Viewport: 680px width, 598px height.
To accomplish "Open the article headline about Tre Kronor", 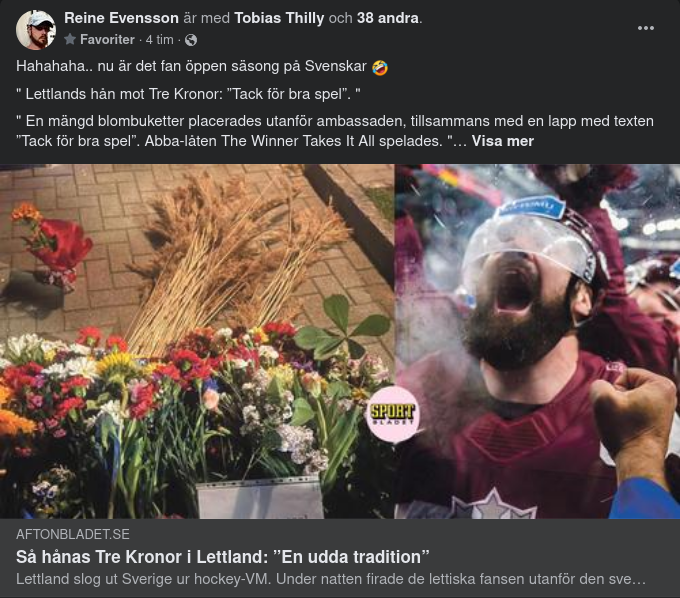I will tap(223, 556).
